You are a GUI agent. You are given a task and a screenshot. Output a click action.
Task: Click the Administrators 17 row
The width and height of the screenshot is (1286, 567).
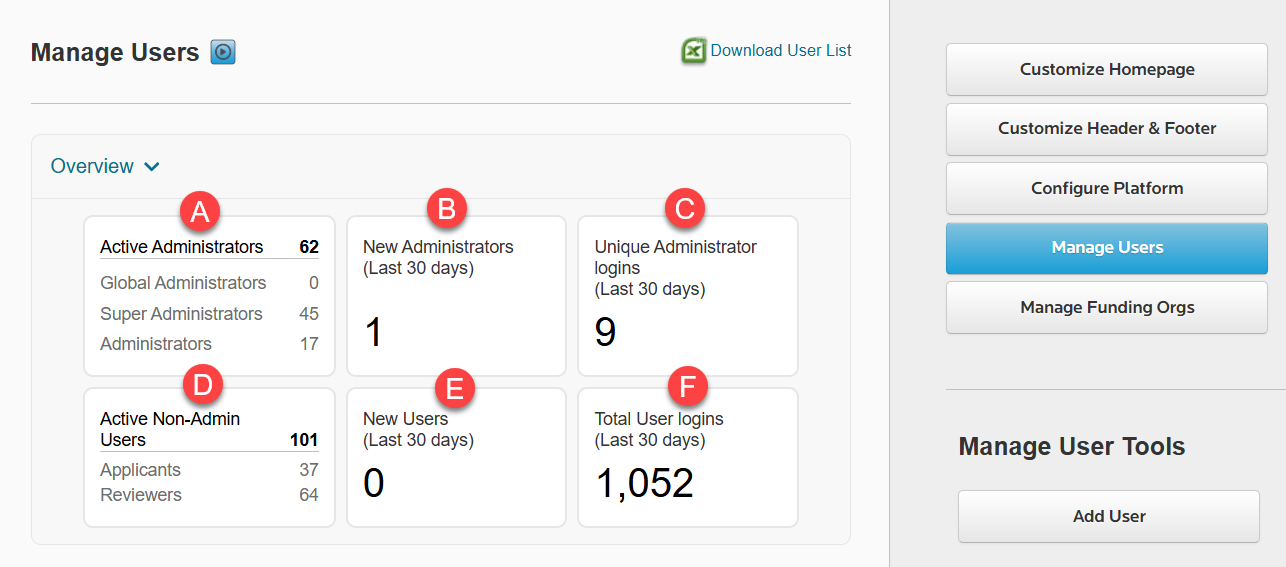209,344
